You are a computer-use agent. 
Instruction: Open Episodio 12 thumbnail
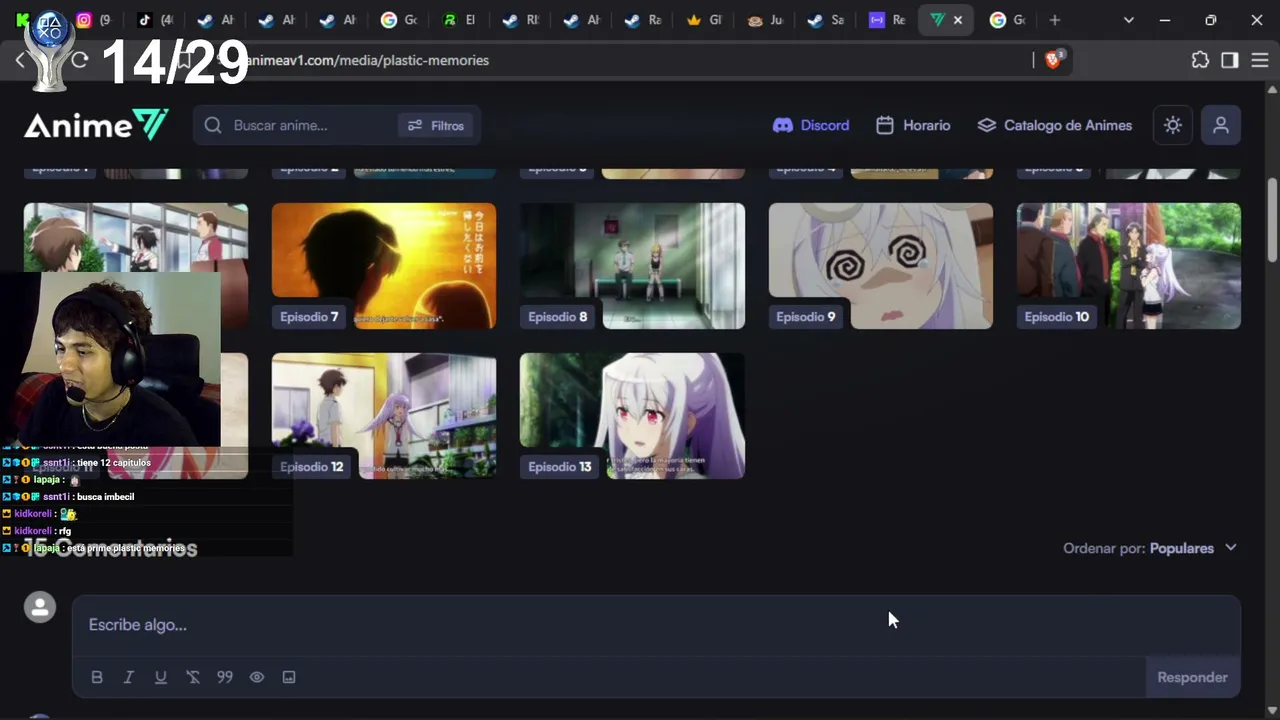384,416
